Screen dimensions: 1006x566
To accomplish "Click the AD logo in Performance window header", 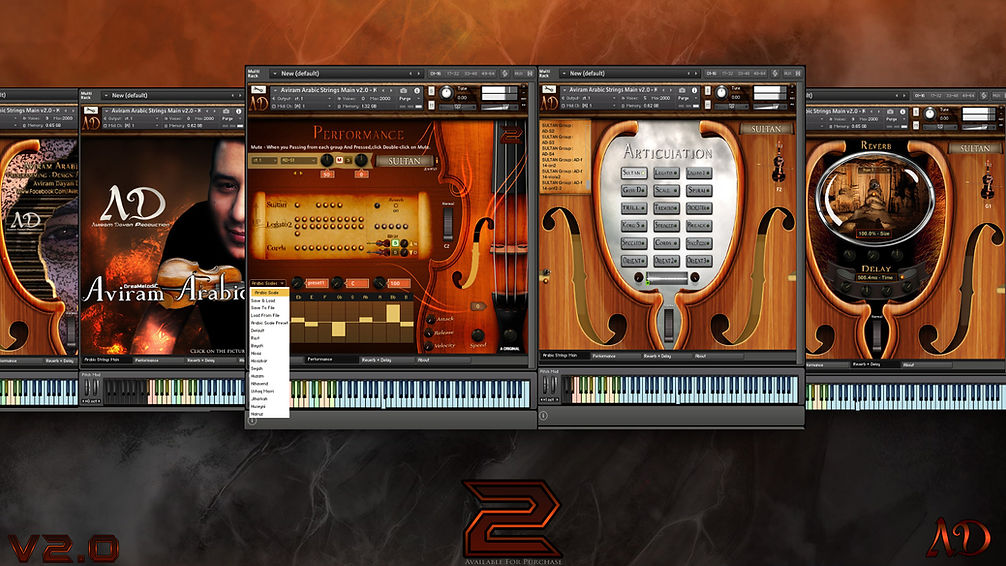I will [258, 103].
